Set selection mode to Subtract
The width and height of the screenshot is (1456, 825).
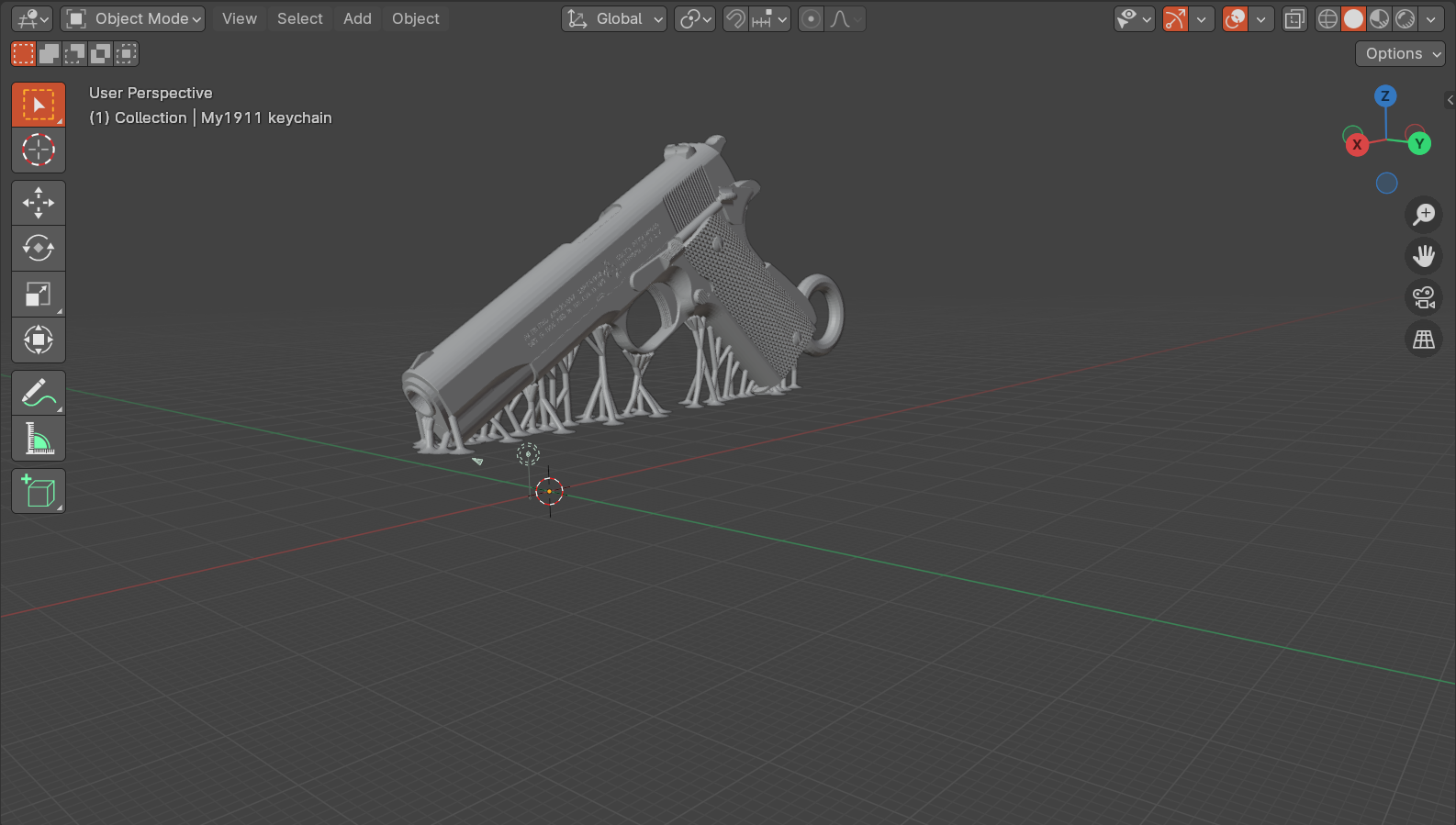pyautogui.click(x=75, y=53)
